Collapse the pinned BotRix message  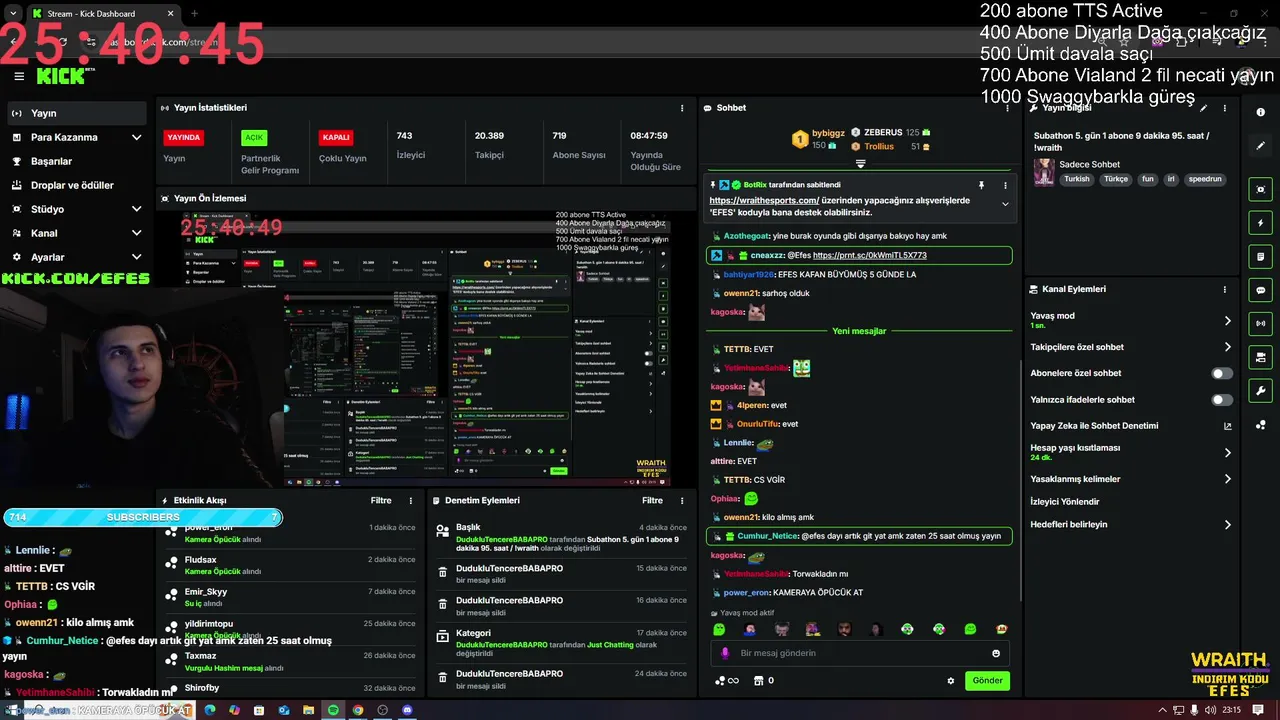click(x=1005, y=204)
